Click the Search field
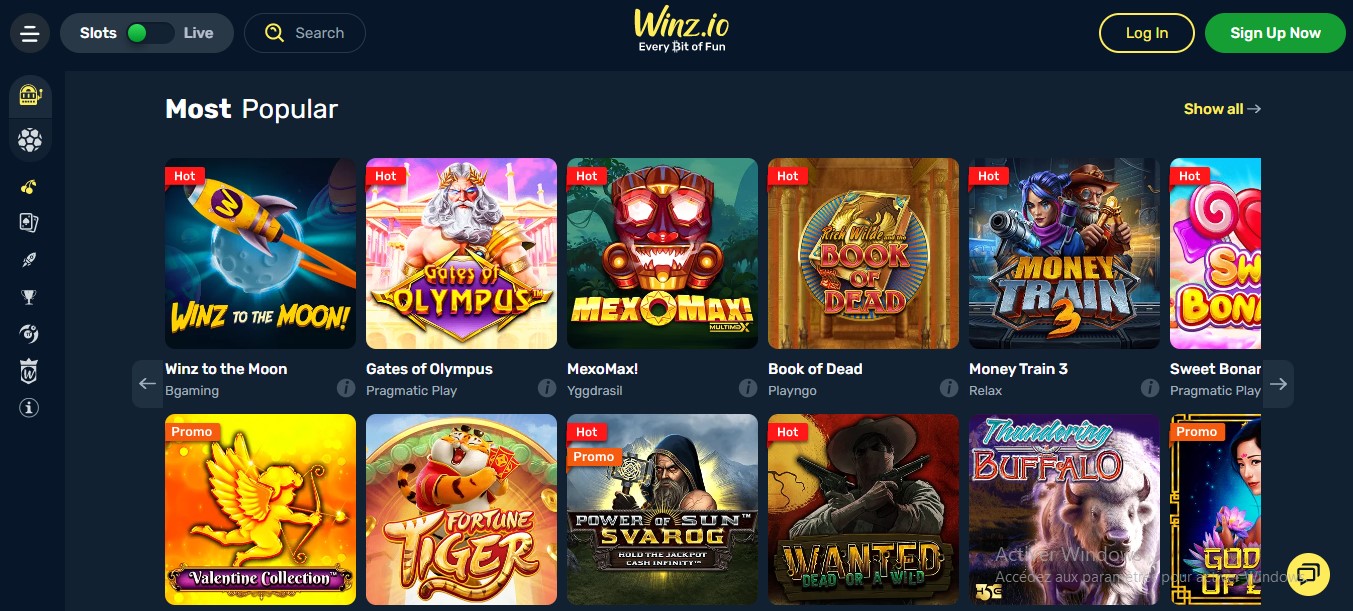The image size is (1353, 611). click(x=305, y=33)
